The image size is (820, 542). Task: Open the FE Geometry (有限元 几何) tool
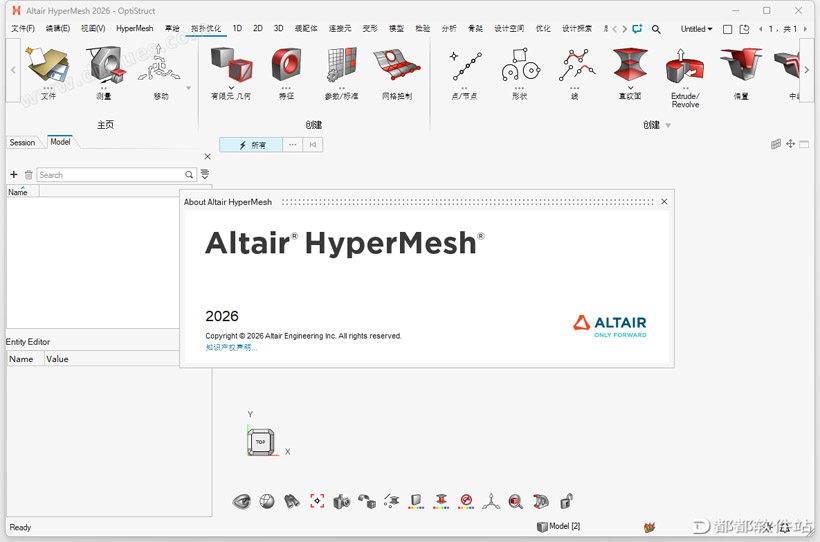(x=231, y=64)
